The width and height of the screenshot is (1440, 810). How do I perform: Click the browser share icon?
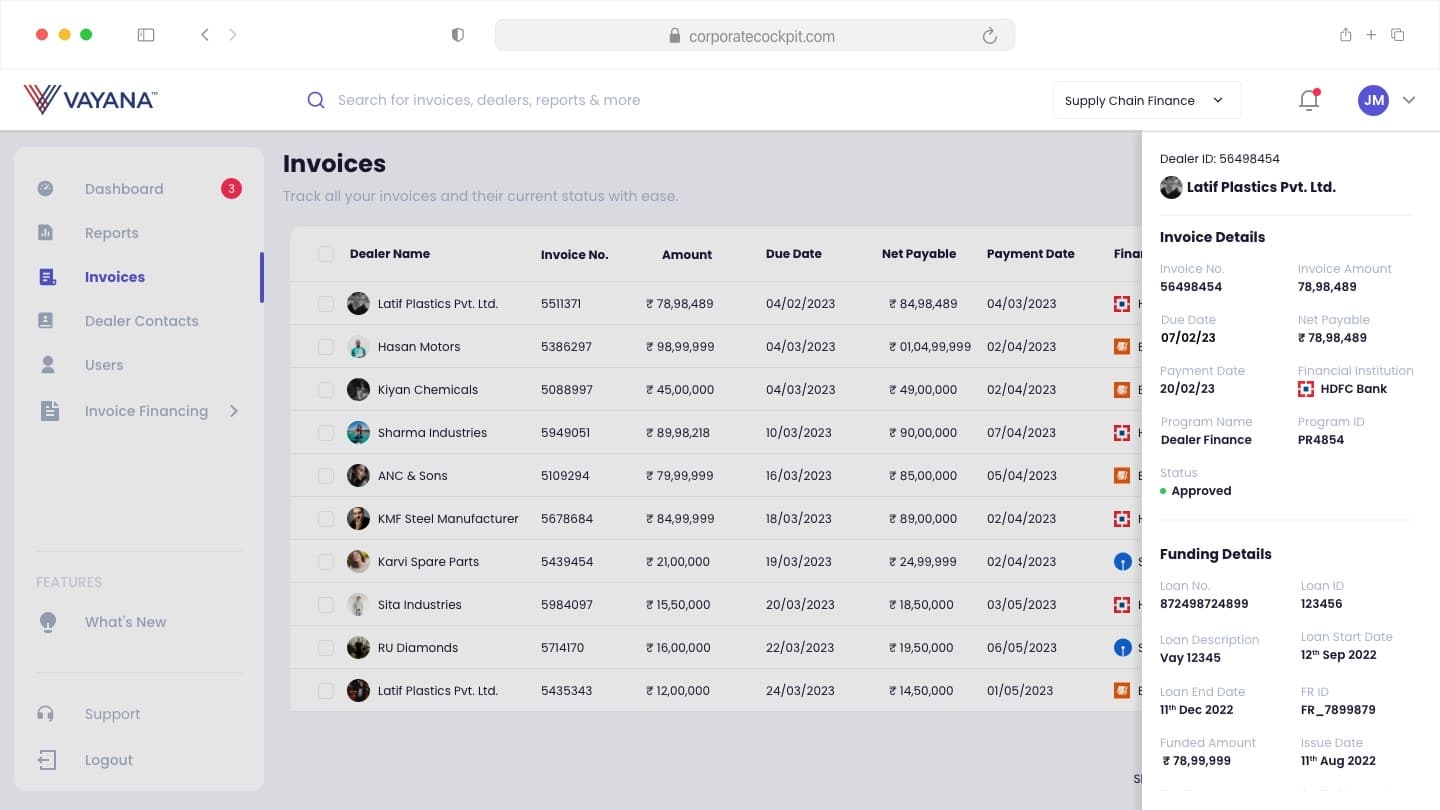pos(1346,35)
